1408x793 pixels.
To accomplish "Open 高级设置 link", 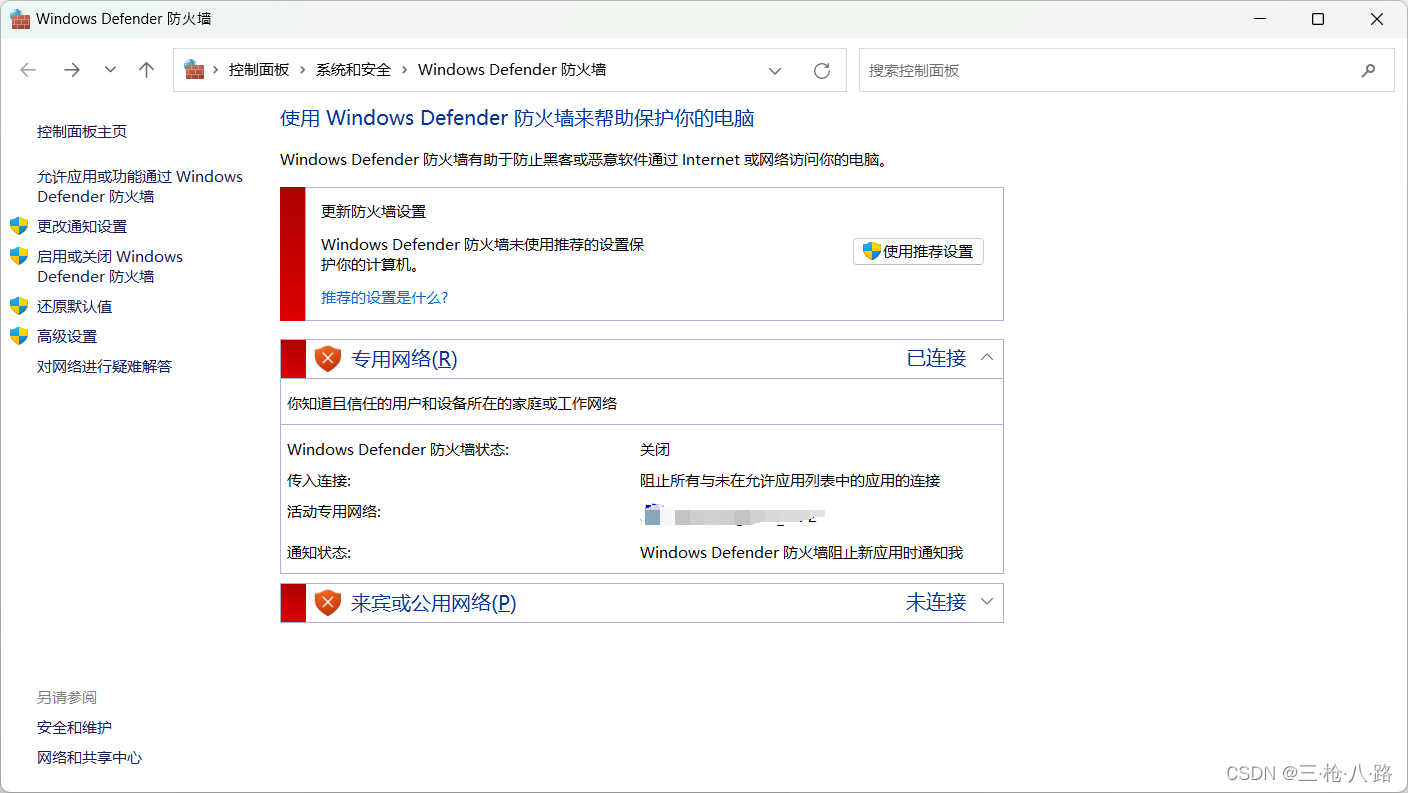I will tap(67, 337).
